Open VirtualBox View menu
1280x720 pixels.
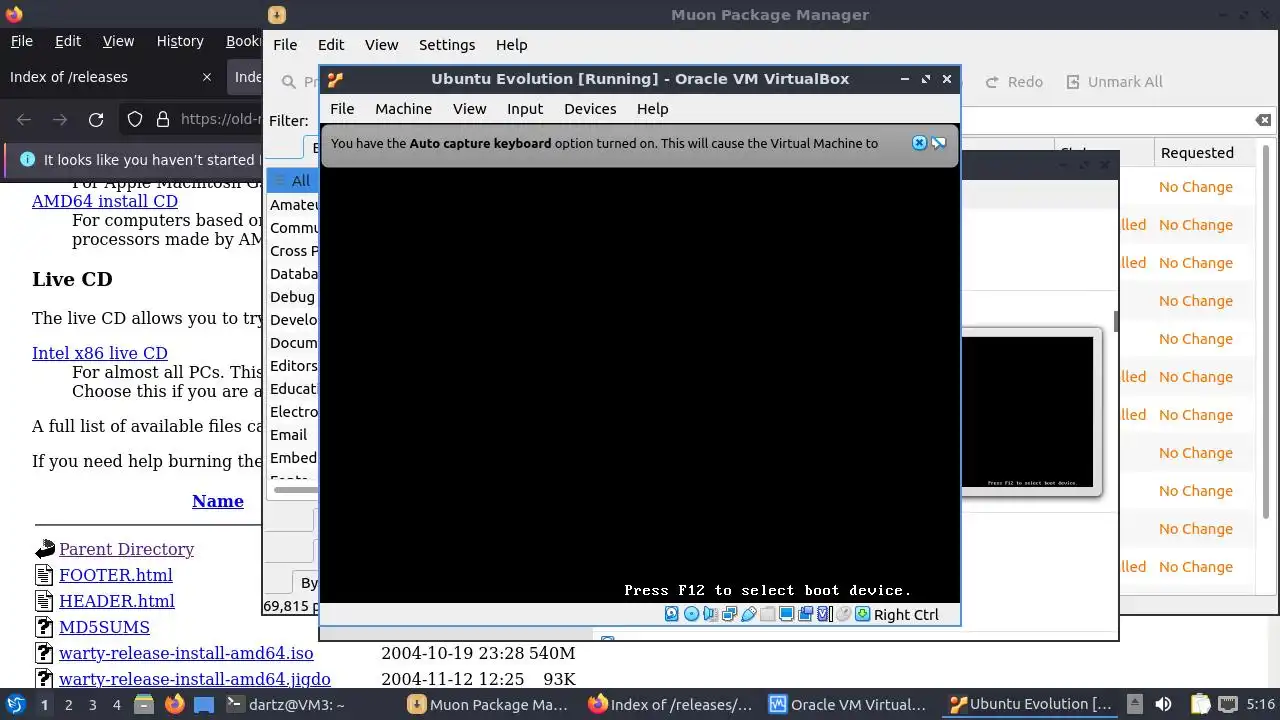[x=469, y=109]
